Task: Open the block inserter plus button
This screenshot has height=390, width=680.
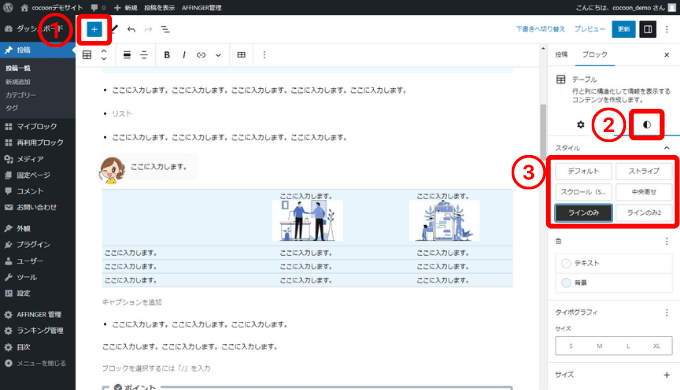Action: (94, 29)
